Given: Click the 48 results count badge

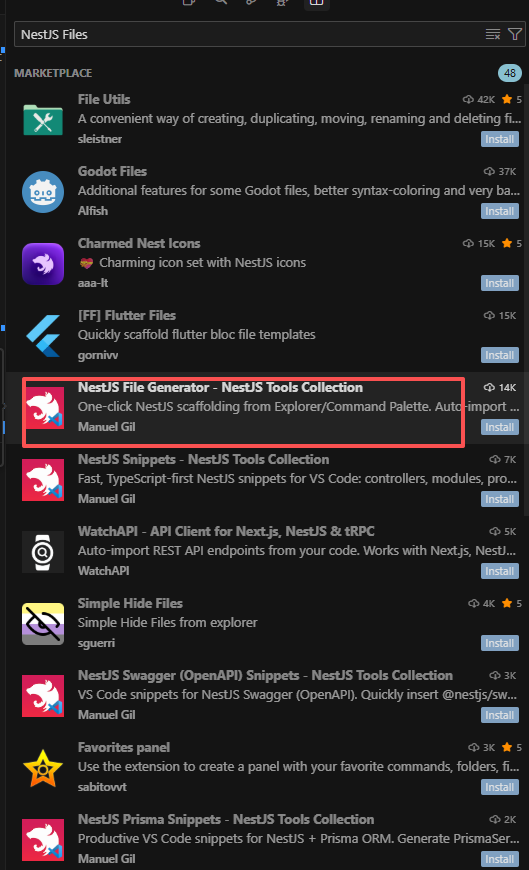Looking at the screenshot, I should coord(510,73).
